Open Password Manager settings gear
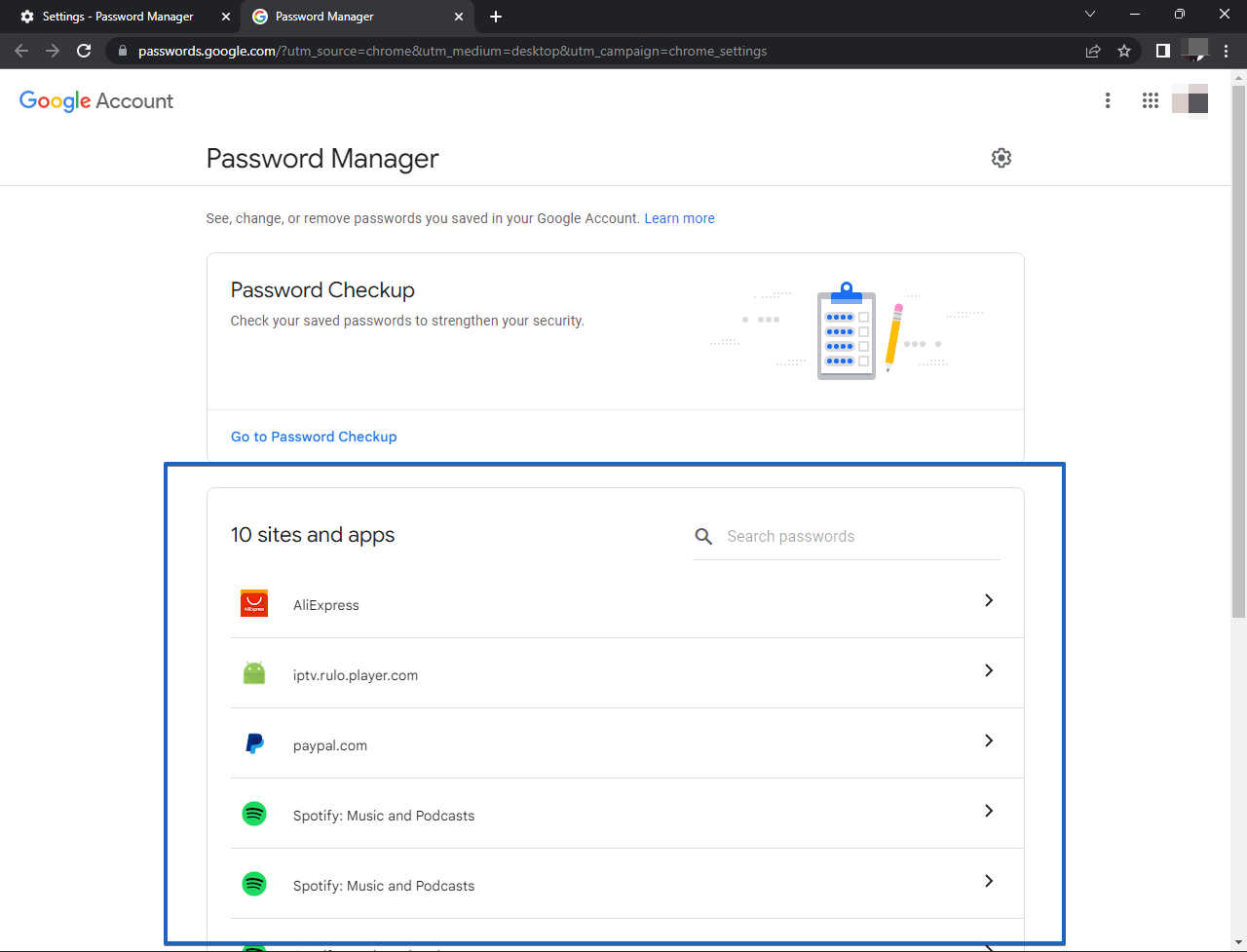 (1001, 158)
